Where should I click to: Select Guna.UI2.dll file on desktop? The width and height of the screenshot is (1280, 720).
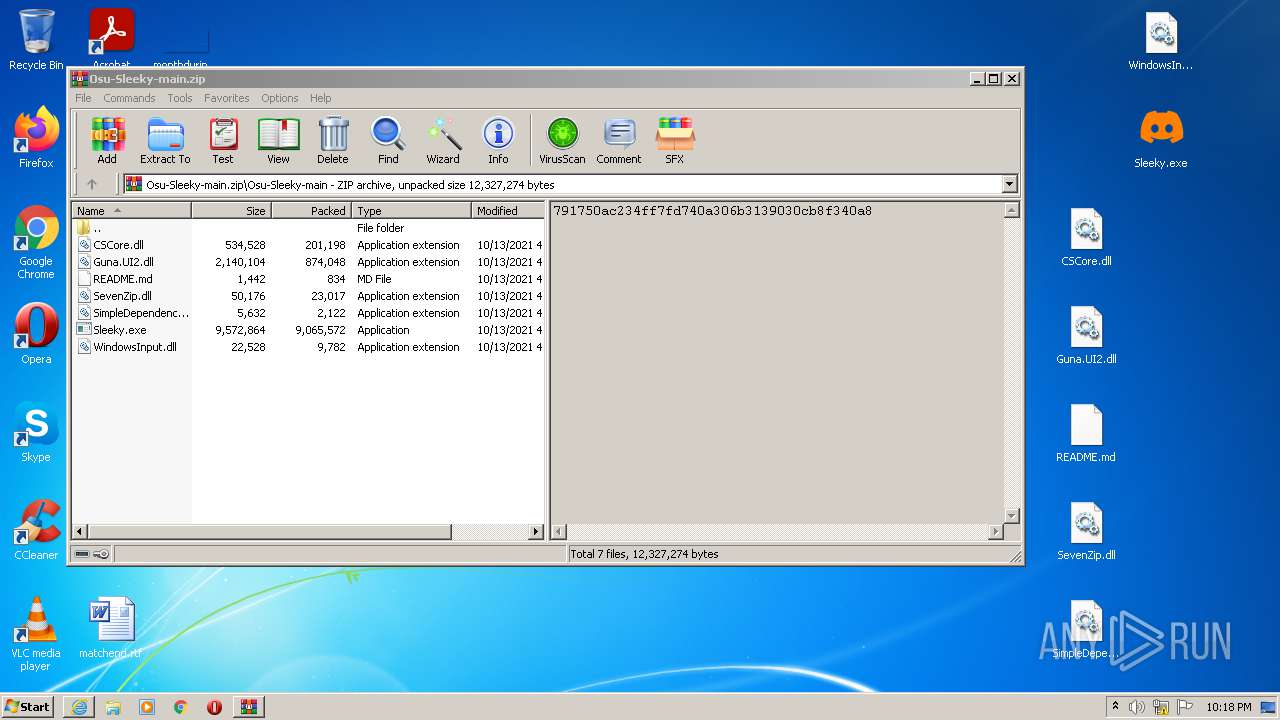click(x=1086, y=336)
